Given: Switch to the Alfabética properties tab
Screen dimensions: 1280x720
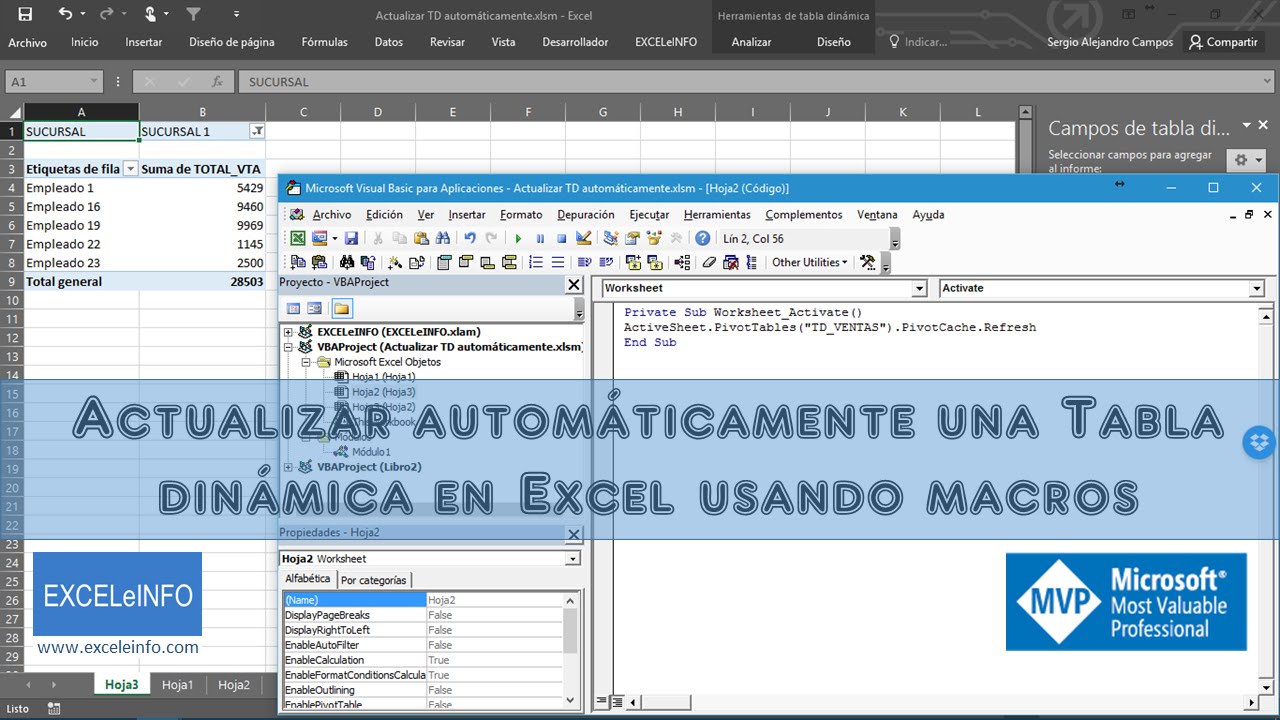Looking at the screenshot, I should pos(308,579).
